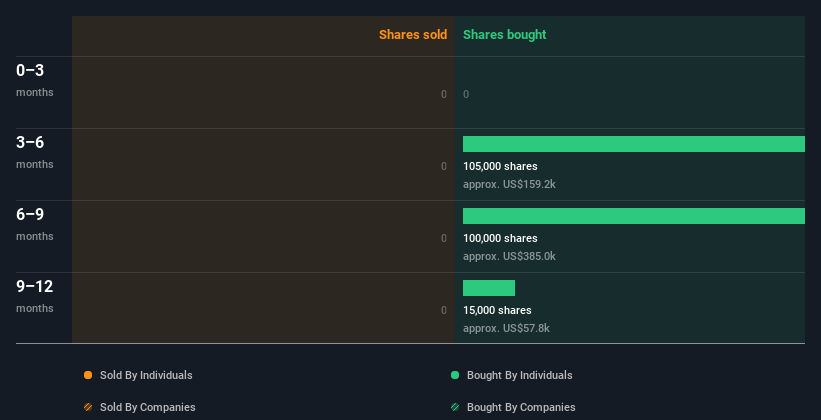
Task: Click the shares sold 0 in 6–9 months row
Action: click(444, 238)
